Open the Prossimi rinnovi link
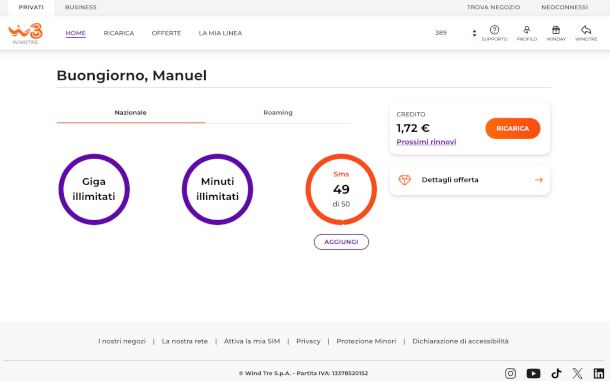 (426, 142)
